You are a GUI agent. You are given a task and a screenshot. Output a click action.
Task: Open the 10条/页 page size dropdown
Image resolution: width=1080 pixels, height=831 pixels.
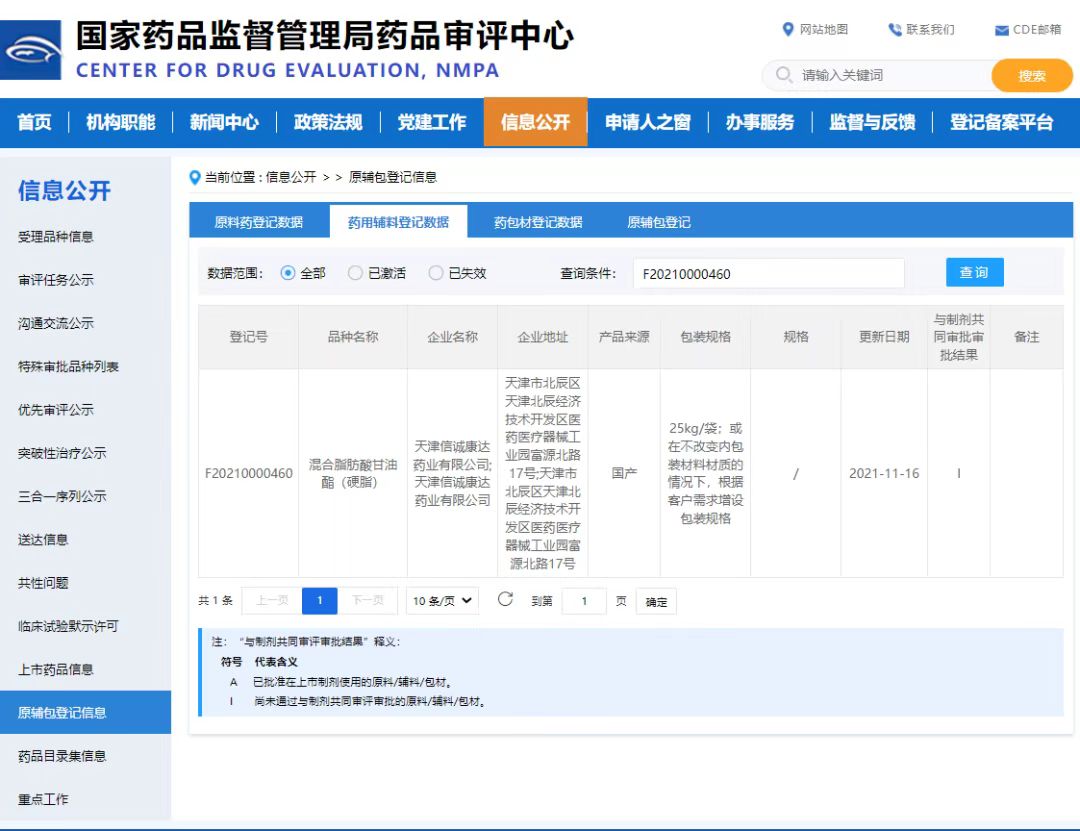(x=440, y=600)
